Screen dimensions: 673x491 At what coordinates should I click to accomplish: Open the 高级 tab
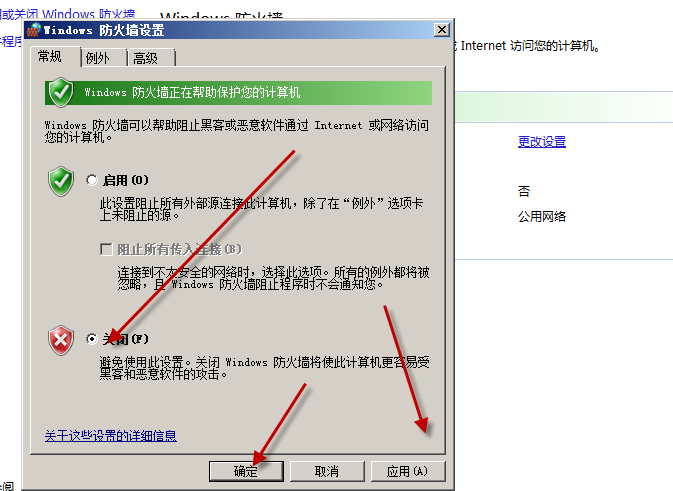pyautogui.click(x=152, y=58)
